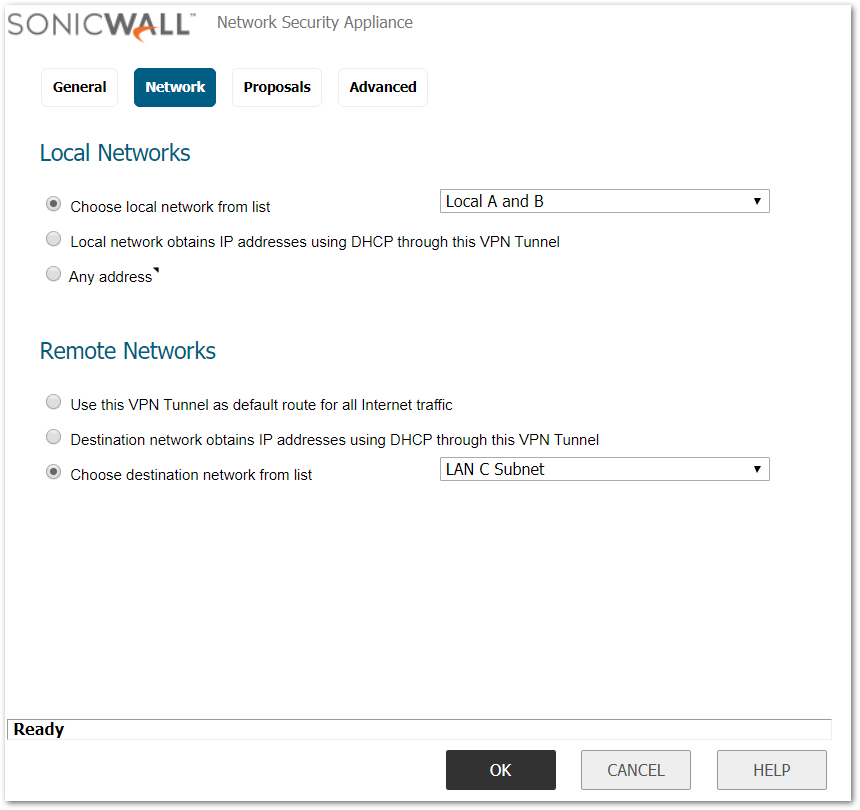The width and height of the screenshot is (860, 810).
Task: Select the Network tab
Action: (175, 87)
